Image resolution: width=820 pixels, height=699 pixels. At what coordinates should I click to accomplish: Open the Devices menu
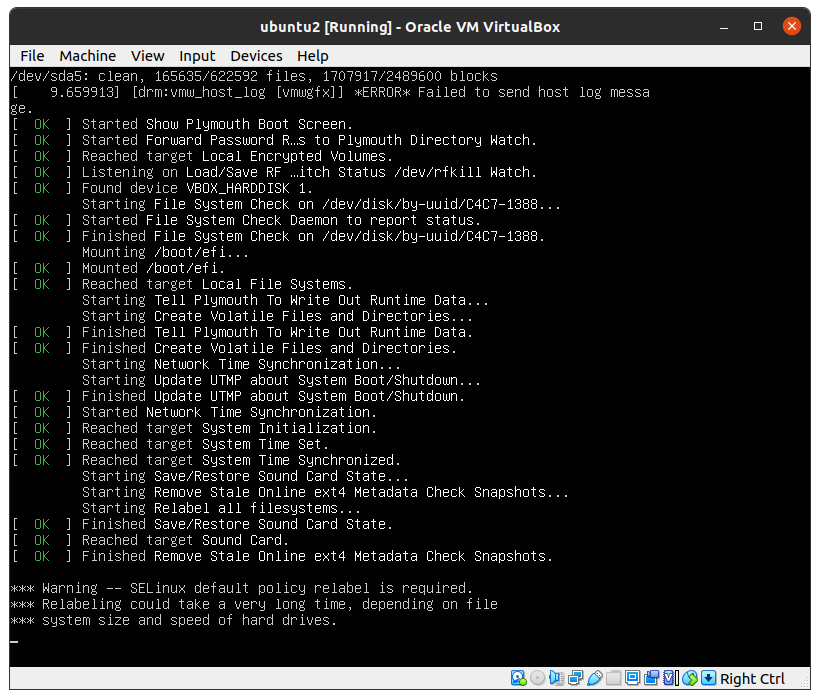(256, 56)
